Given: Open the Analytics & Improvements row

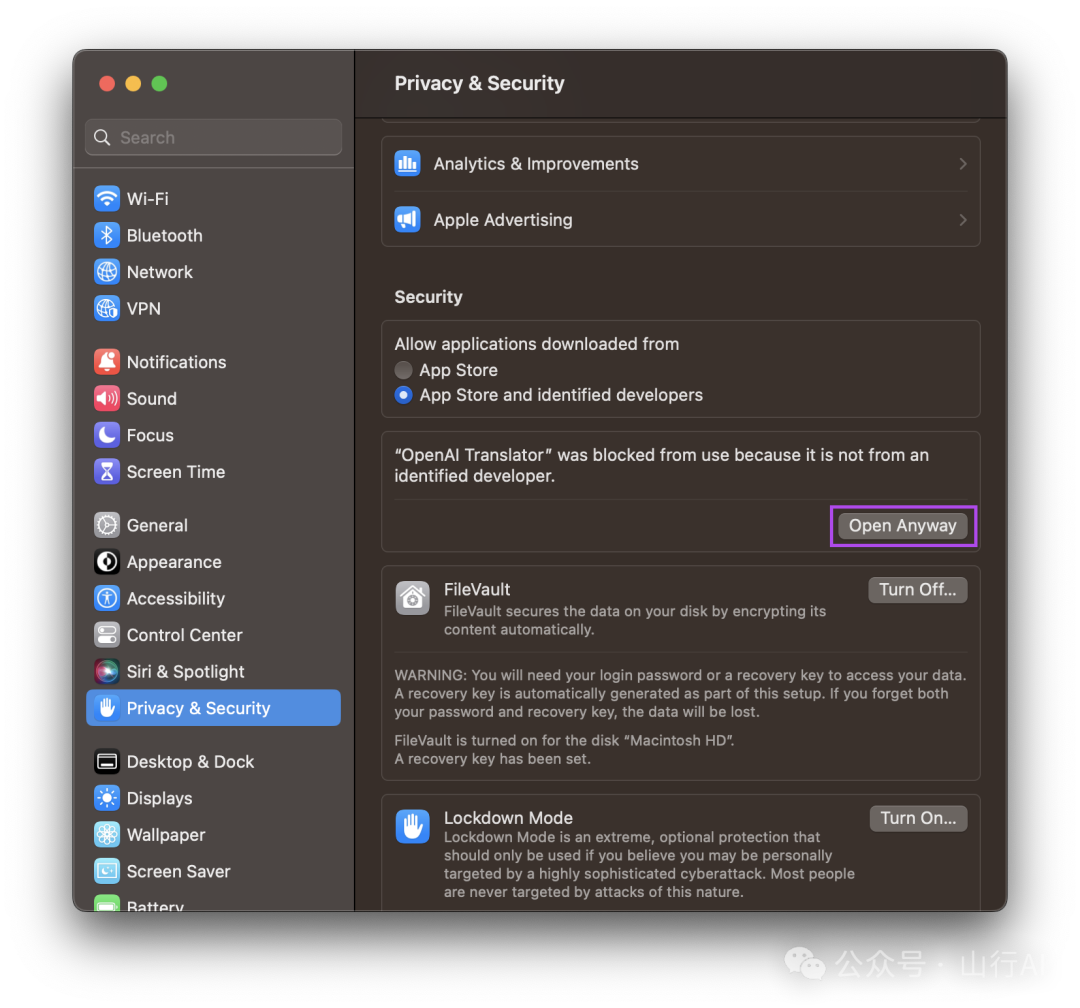Looking at the screenshot, I should (x=681, y=164).
